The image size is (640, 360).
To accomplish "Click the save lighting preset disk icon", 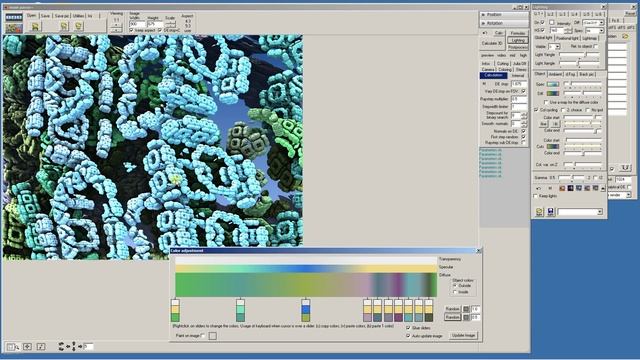I will click(x=550, y=211).
